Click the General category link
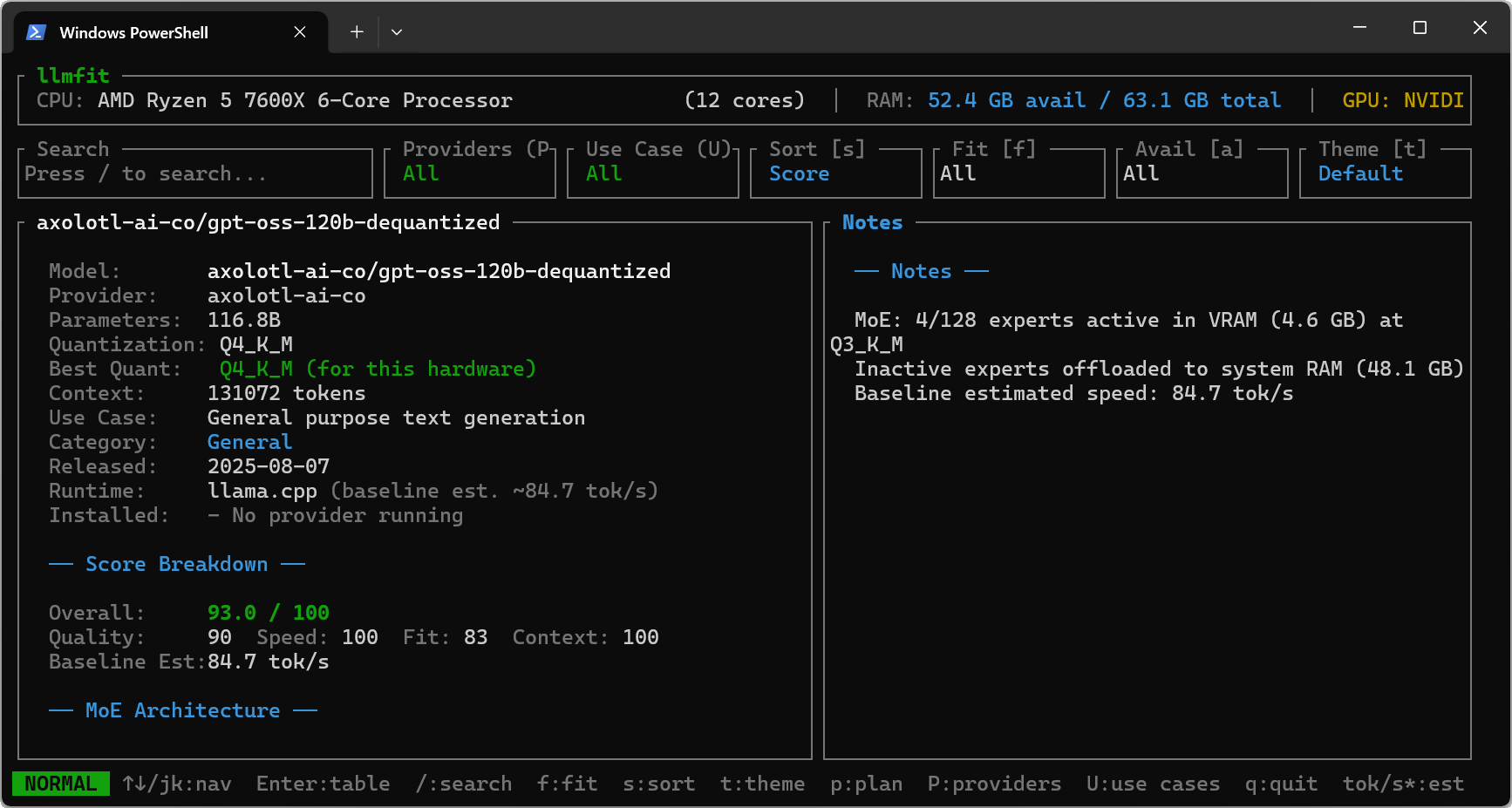 (x=249, y=442)
